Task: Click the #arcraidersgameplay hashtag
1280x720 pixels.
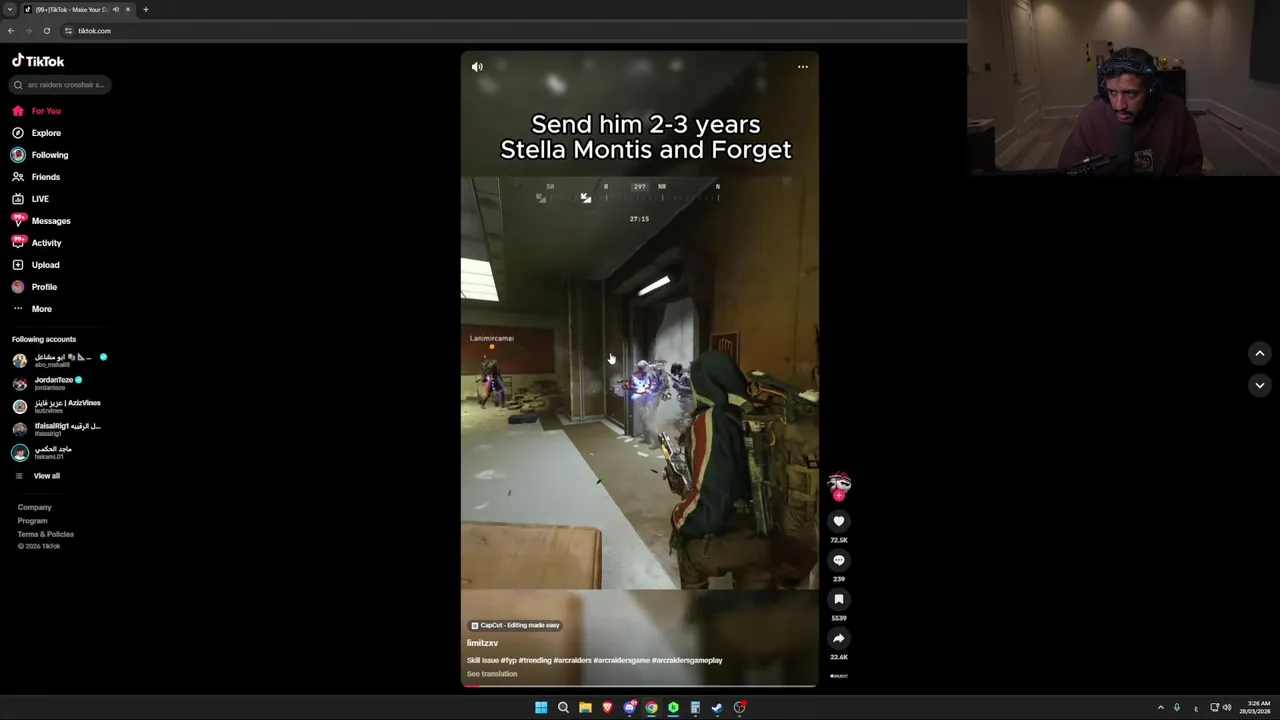Action: tap(687, 660)
